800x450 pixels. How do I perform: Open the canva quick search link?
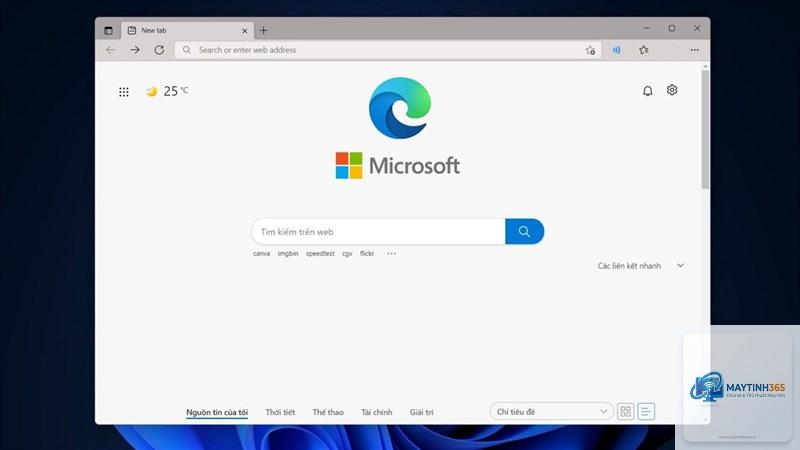261,254
